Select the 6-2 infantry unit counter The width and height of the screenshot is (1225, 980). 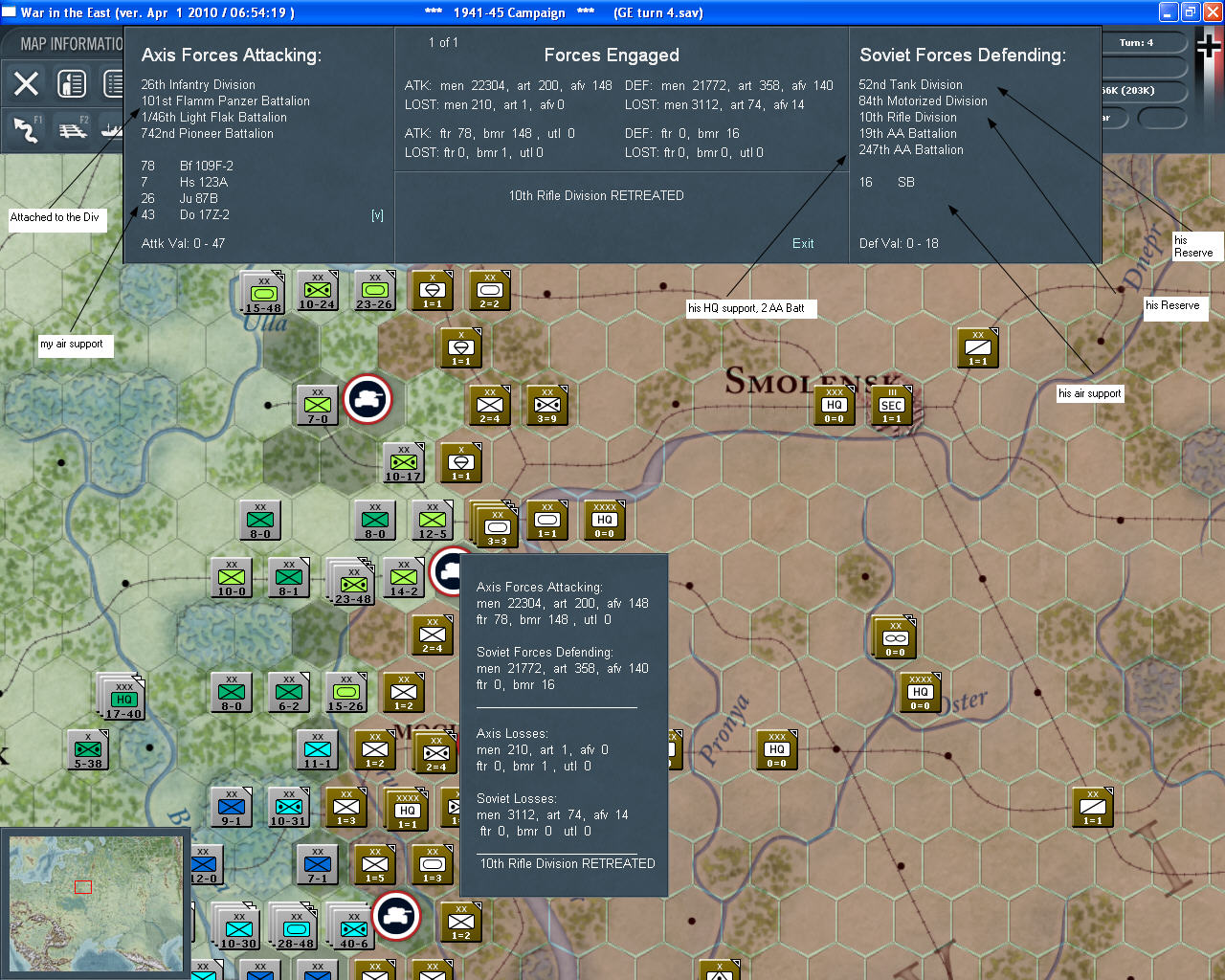tap(289, 692)
